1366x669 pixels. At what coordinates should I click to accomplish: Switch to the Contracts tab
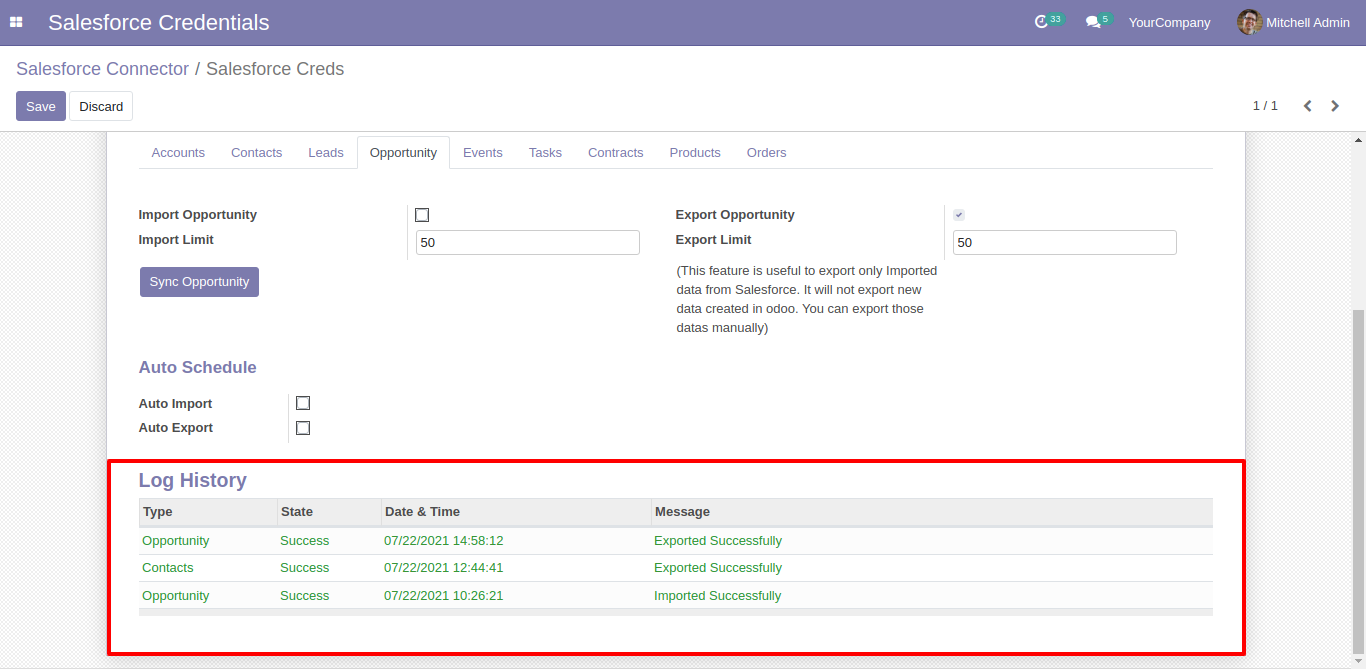[x=616, y=153]
